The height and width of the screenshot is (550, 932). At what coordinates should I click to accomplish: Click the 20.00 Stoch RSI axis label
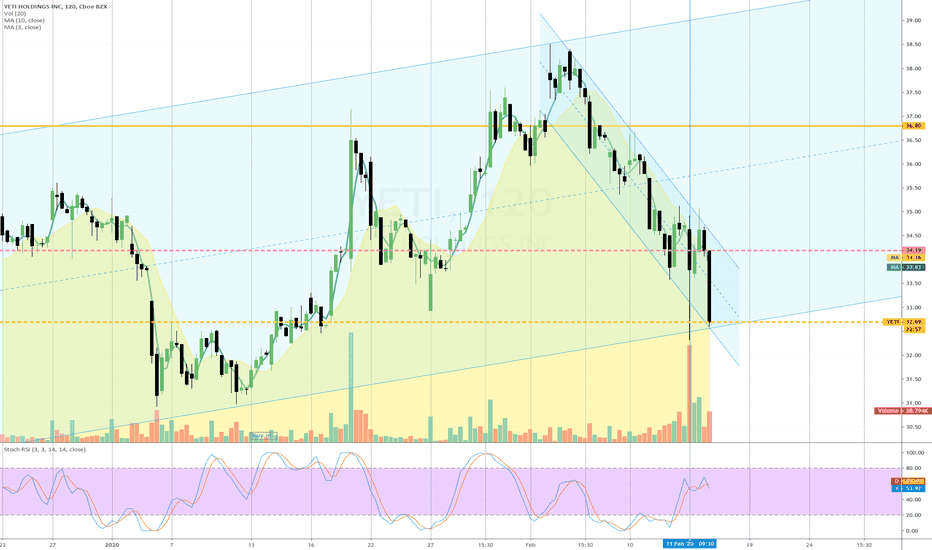(913, 515)
